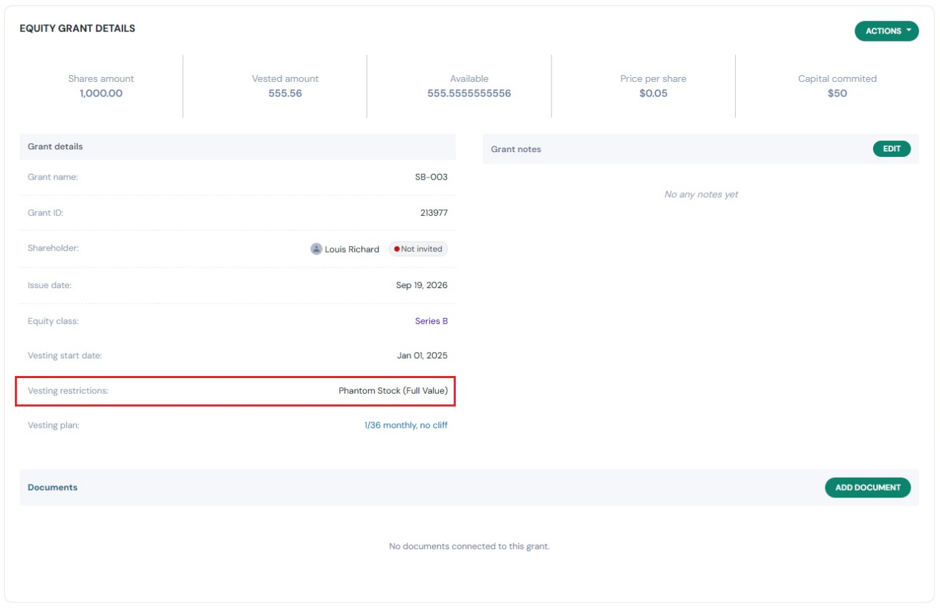Select shareholder name Louis Richard
This screenshot has height=608, width=940.
(352, 249)
